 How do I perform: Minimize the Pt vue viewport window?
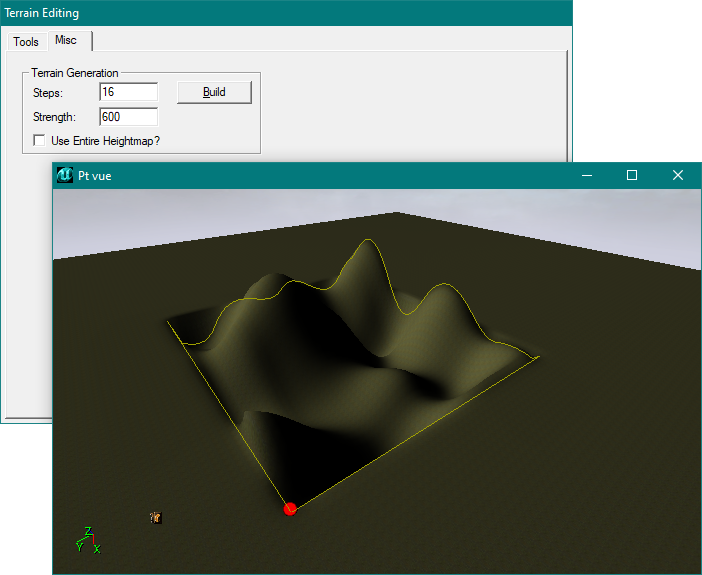click(x=586, y=175)
